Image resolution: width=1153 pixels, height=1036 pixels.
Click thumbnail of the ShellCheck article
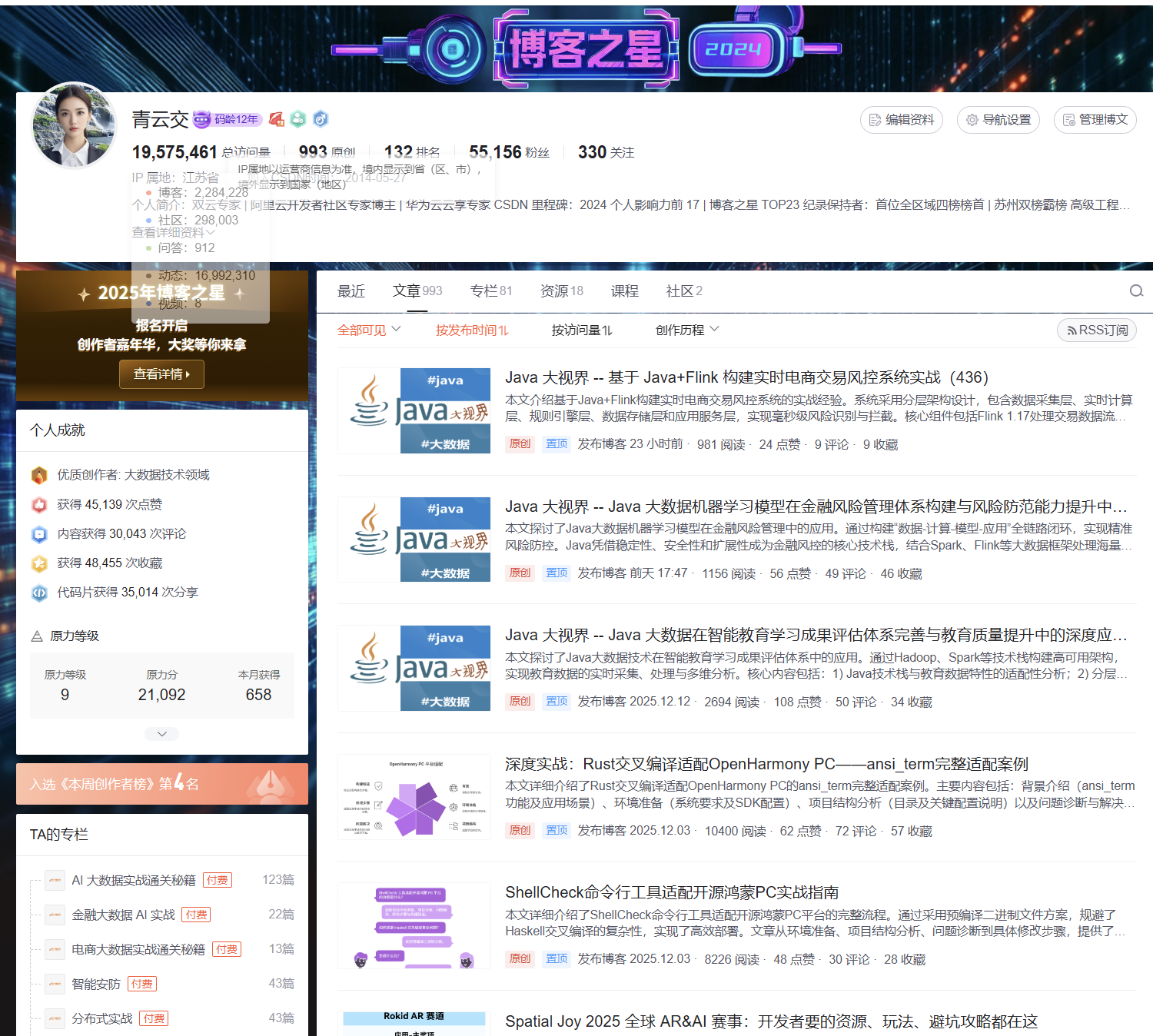tap(414, 925)
